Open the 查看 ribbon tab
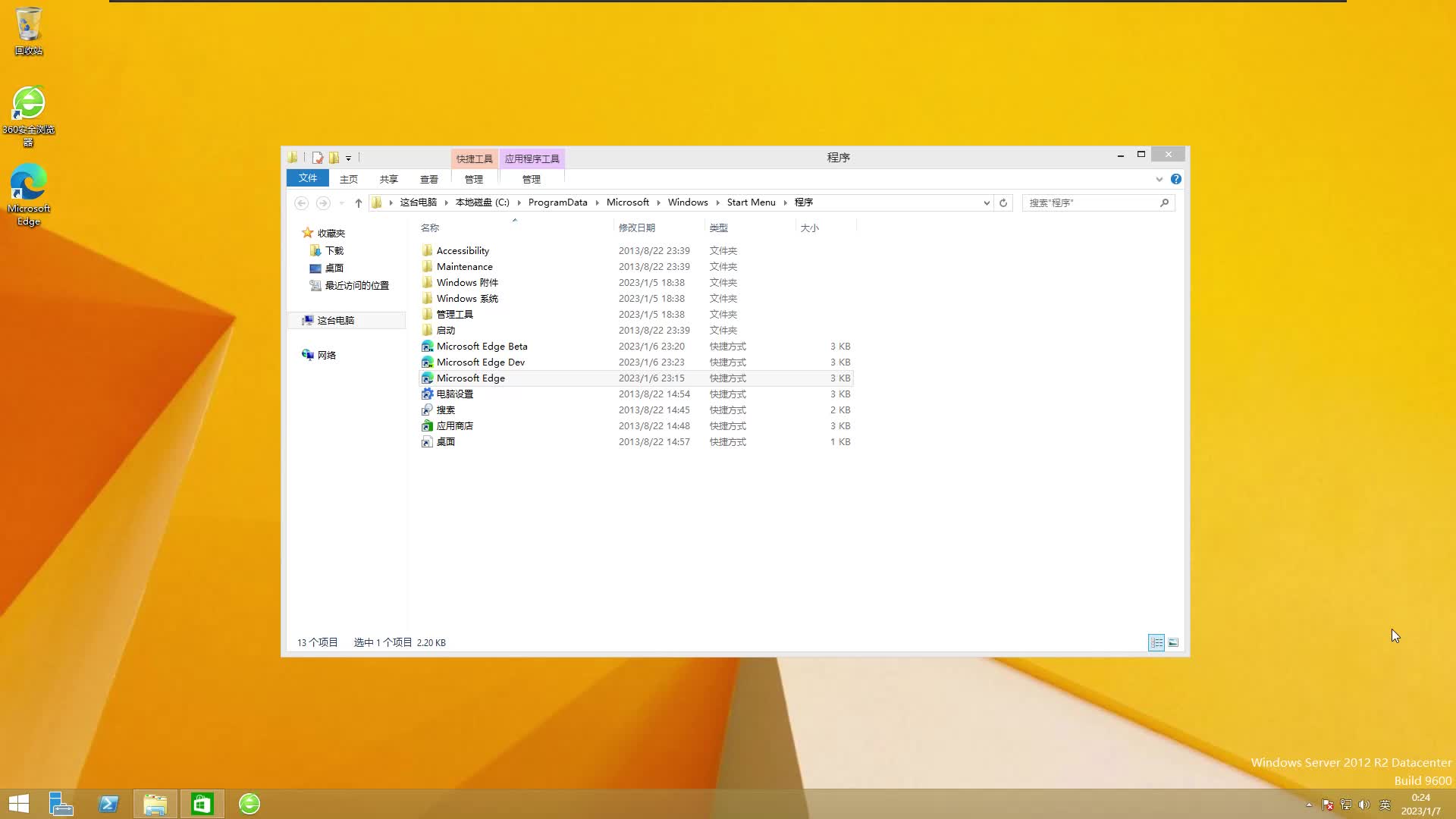 click(428, 179)
